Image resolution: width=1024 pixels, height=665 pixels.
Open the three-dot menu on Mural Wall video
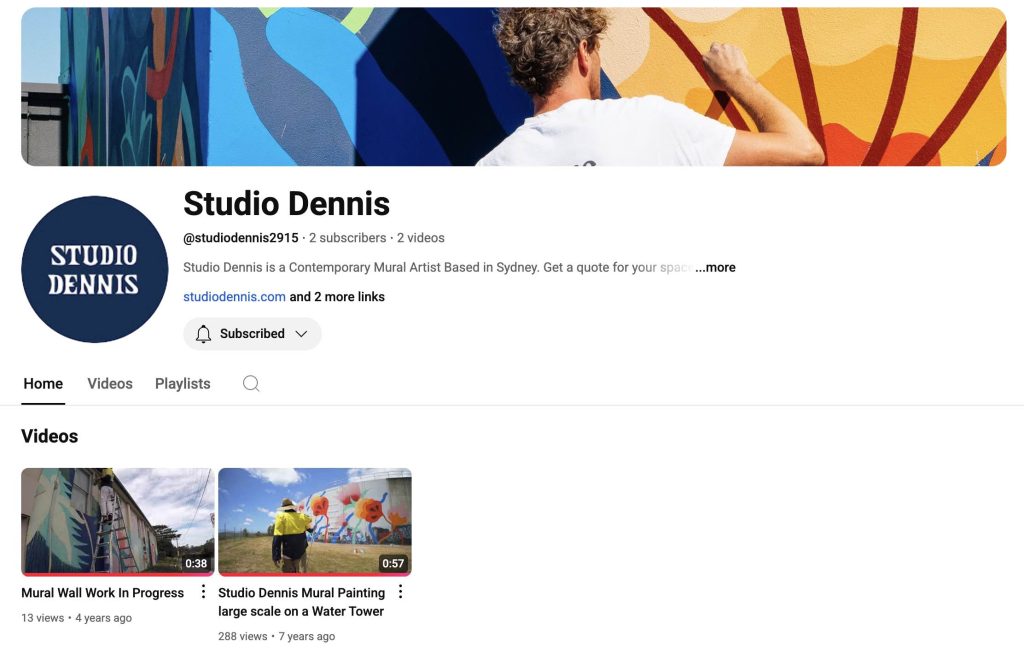[x=203, y=591]
